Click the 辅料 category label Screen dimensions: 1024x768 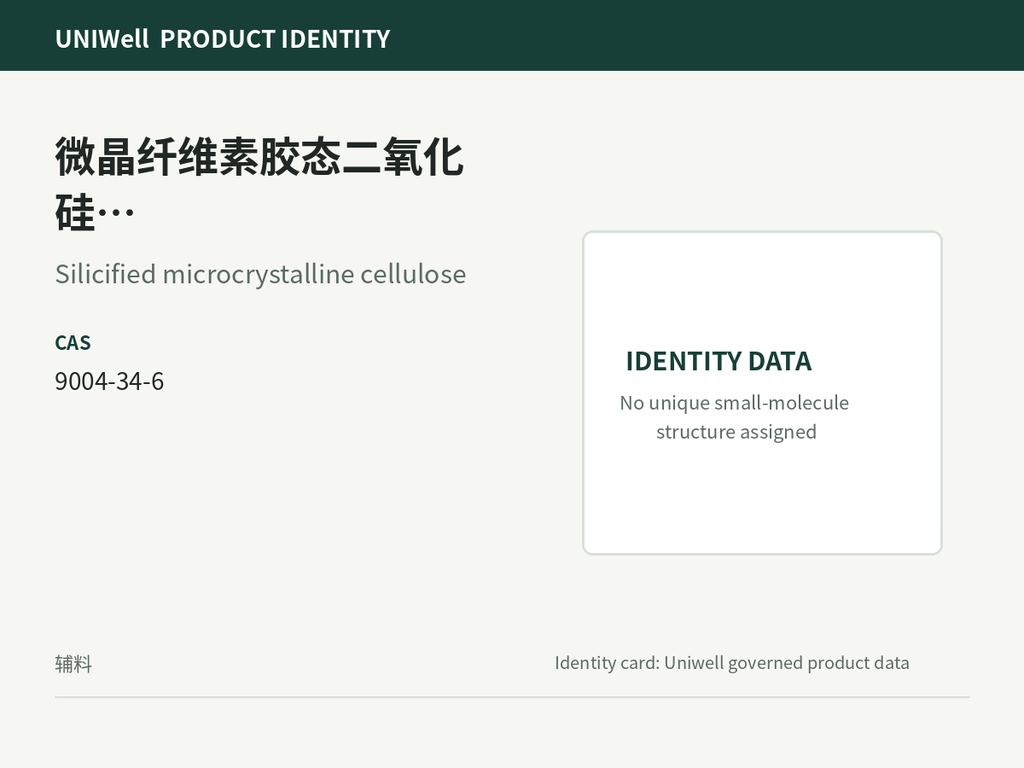[x=73, y=664]
